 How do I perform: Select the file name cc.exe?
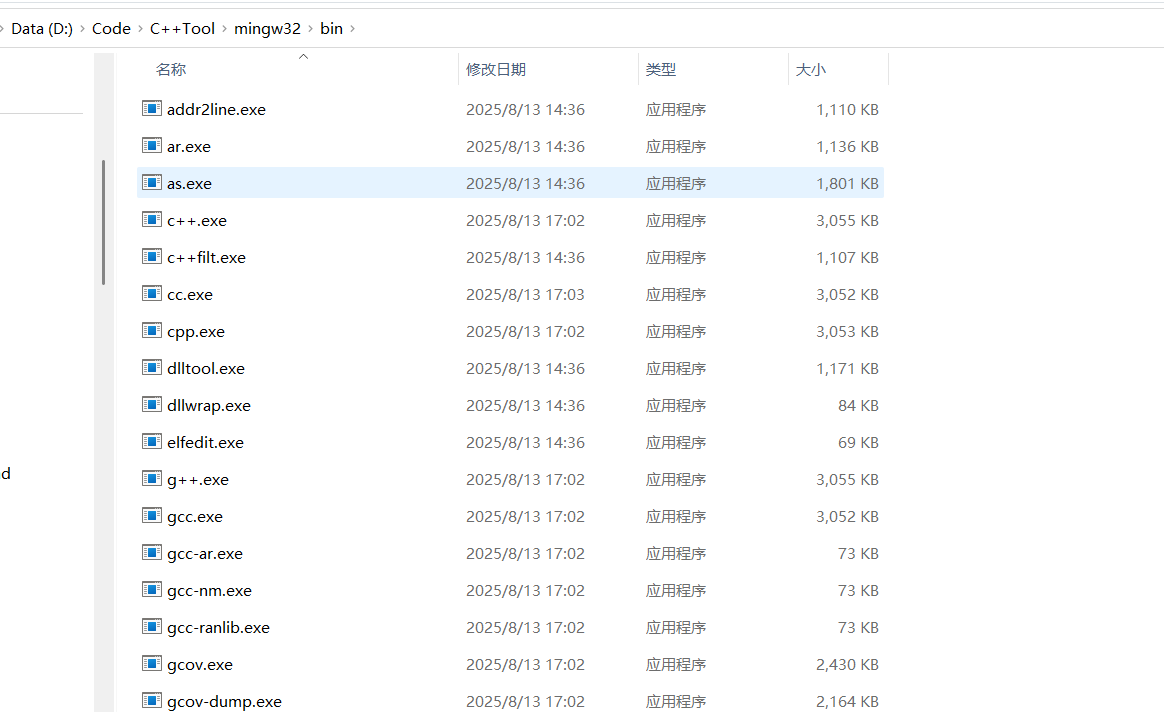[x=190, y=295]
